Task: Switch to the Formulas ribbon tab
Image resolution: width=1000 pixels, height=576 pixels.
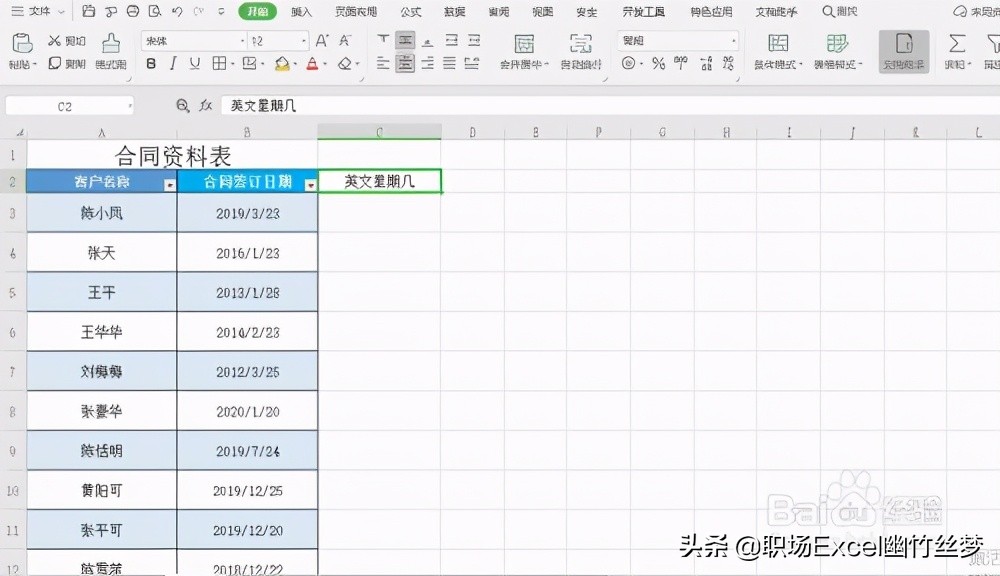Action: (411, 11)
